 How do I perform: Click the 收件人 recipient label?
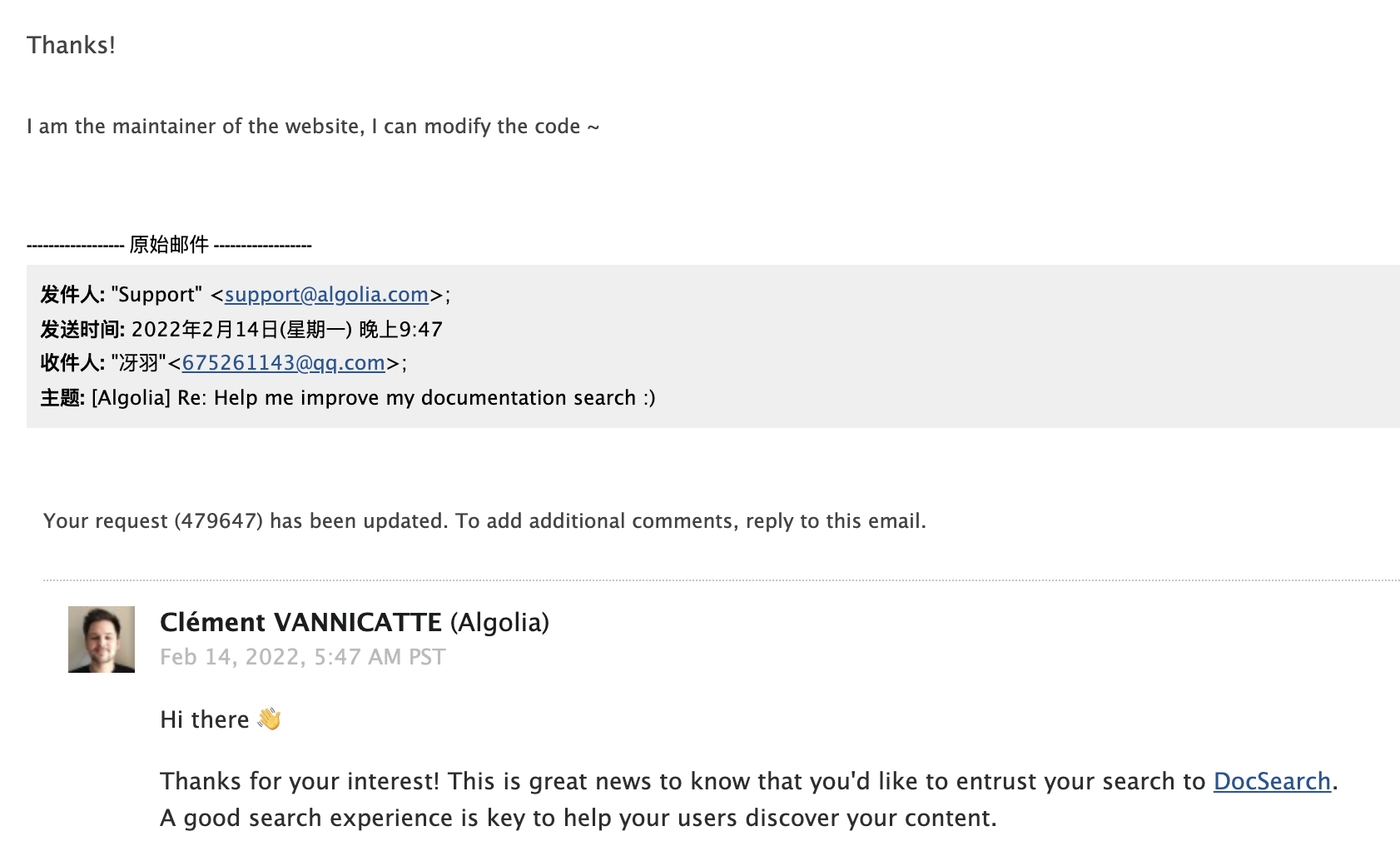point(72,363)
